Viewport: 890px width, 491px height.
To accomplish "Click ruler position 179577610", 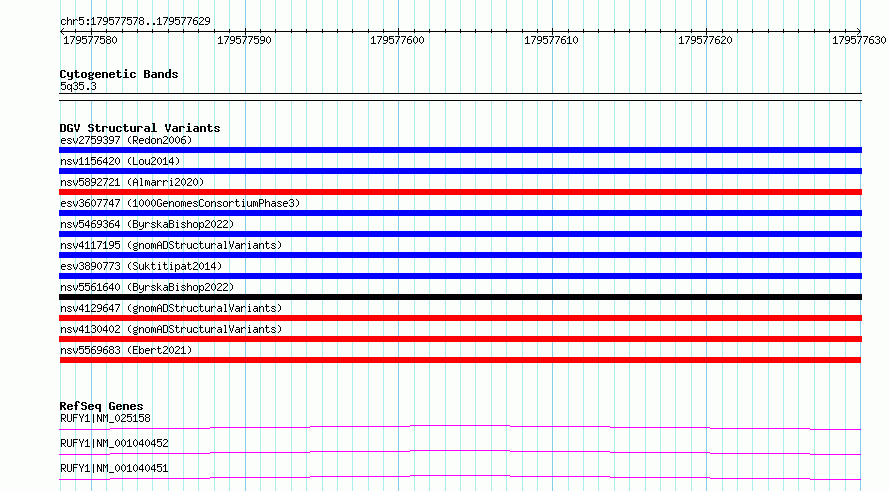I will tap(551, 40).
